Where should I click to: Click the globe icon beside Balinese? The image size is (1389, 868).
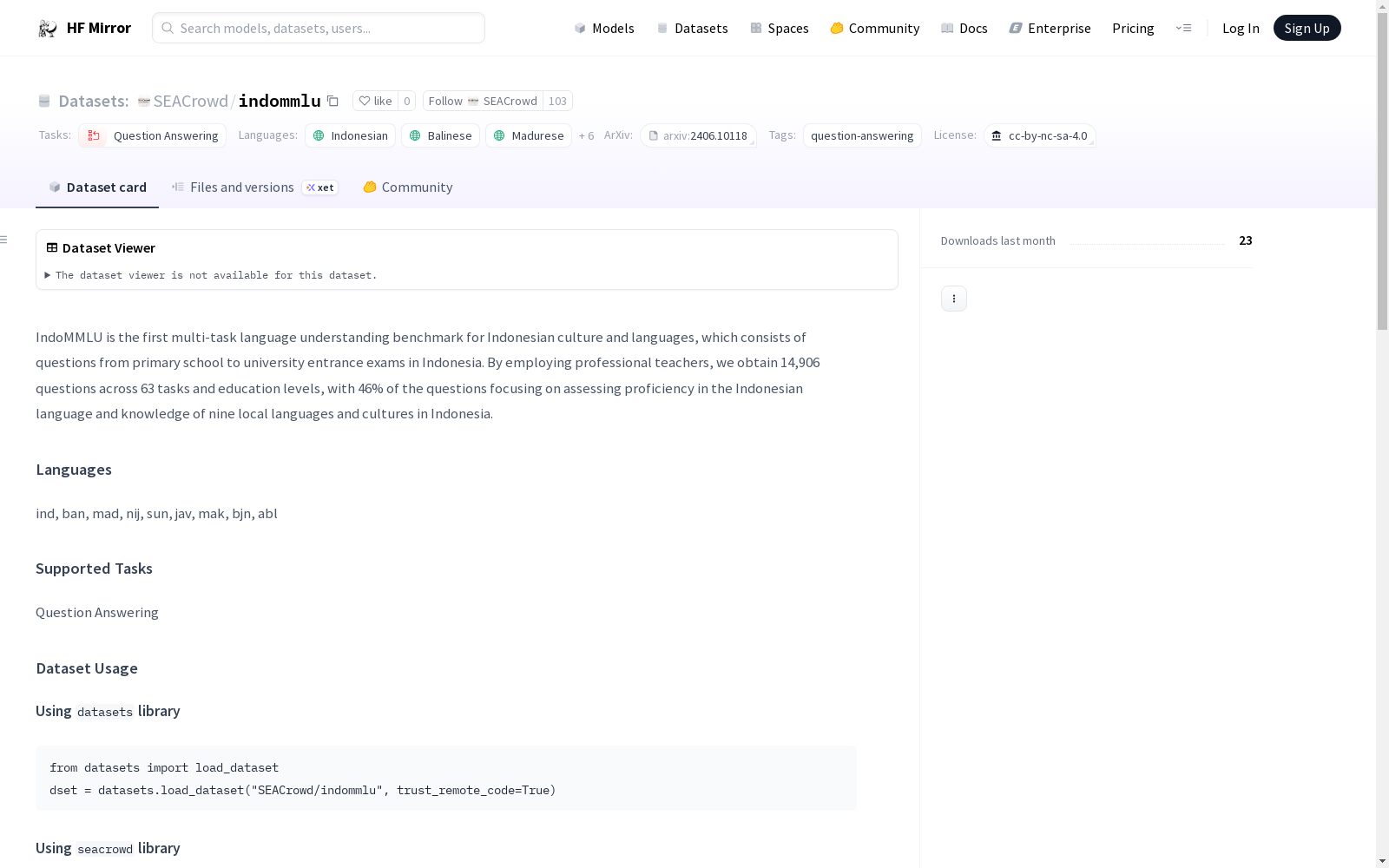pos(415,135)
